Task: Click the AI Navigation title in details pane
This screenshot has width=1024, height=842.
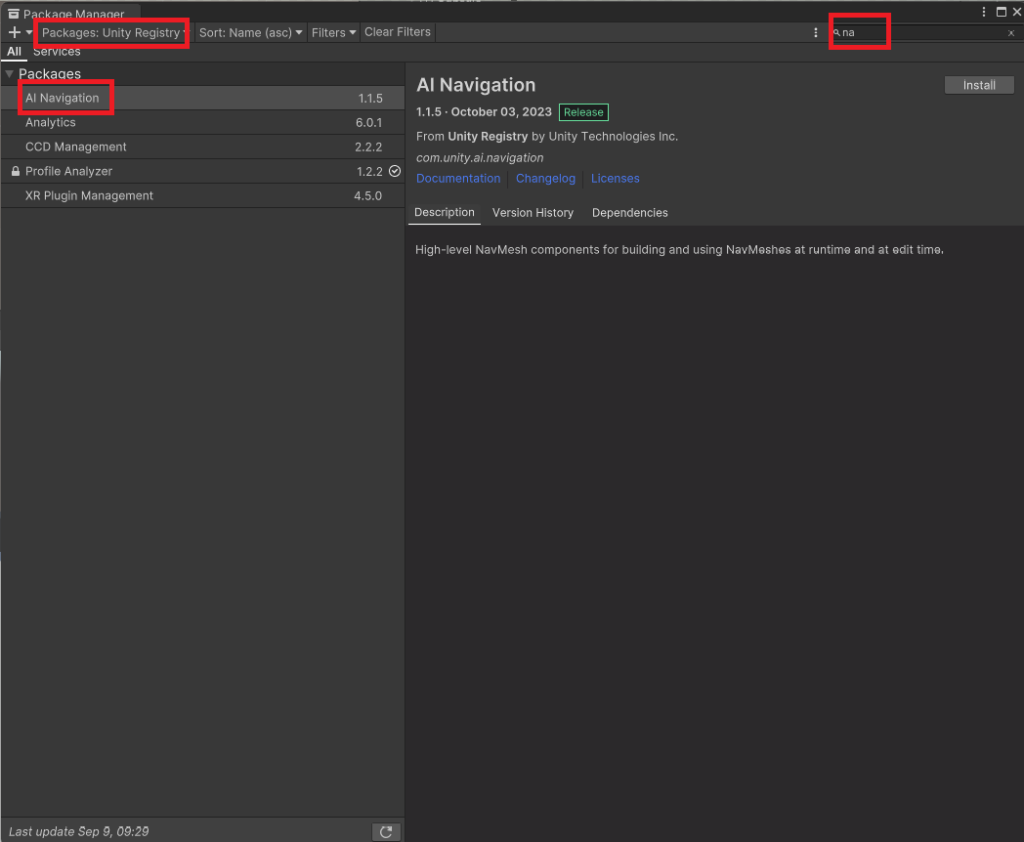Action: coord(475,85)
